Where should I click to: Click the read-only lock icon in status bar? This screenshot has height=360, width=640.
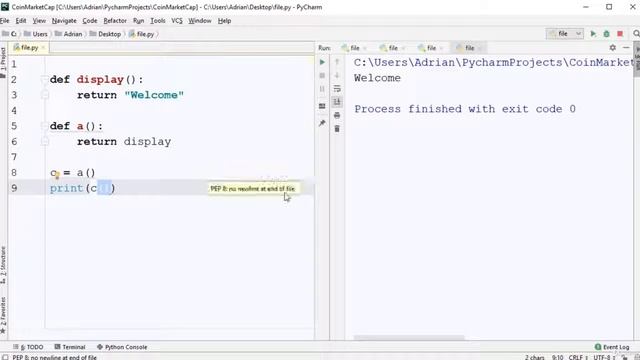click(624, 357)
